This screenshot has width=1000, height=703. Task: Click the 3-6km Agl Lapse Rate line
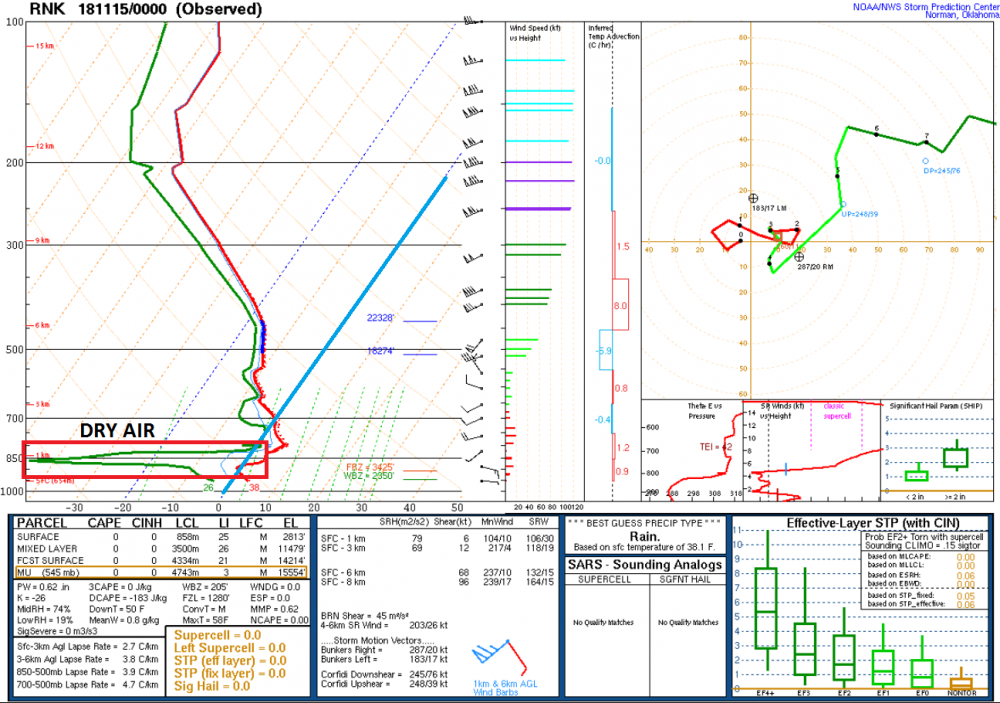87,659
